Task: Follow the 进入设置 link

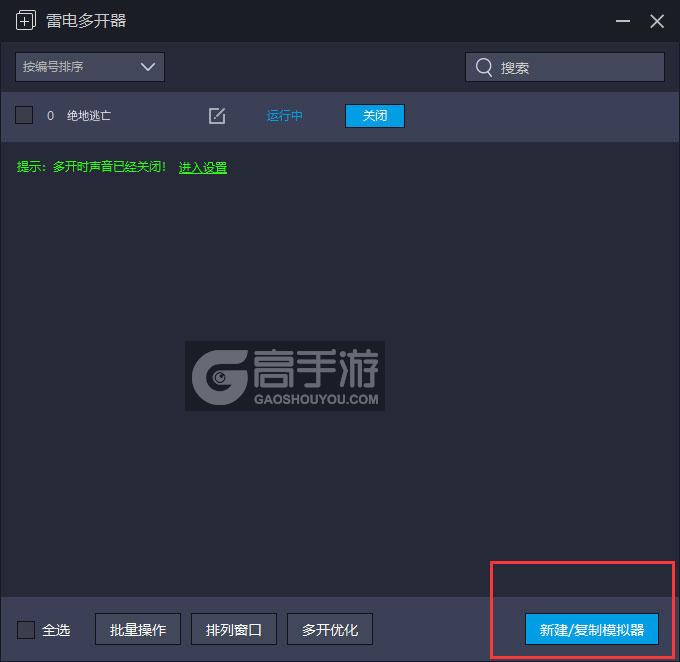Action: tap(203, 167)
